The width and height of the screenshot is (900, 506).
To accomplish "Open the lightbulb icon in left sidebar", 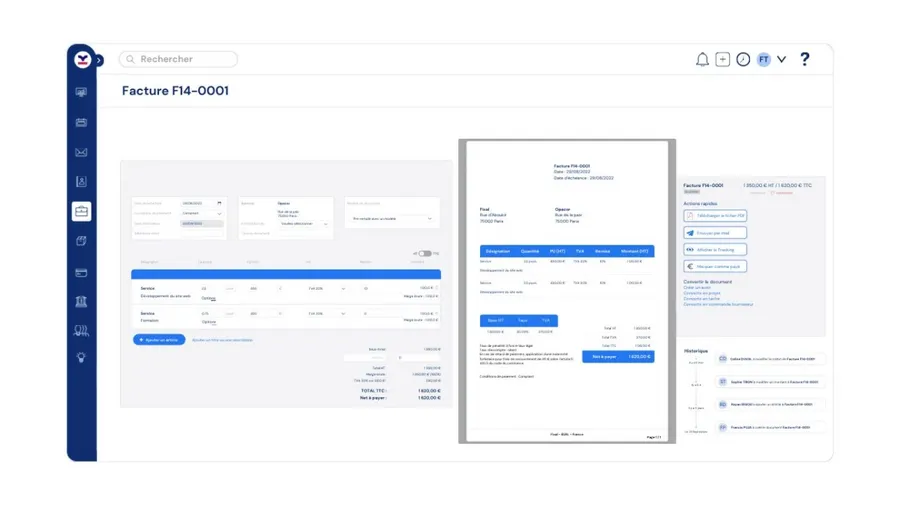I will pyautogui.click(x=81, y=357).
